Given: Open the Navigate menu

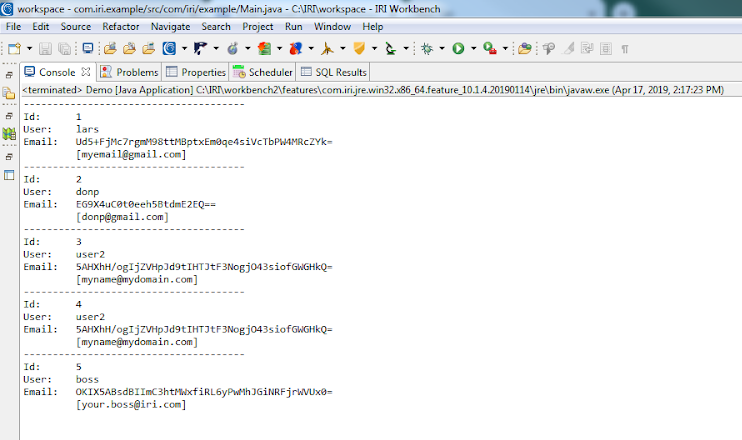Looking at the screenshot, I should [170, 26].
